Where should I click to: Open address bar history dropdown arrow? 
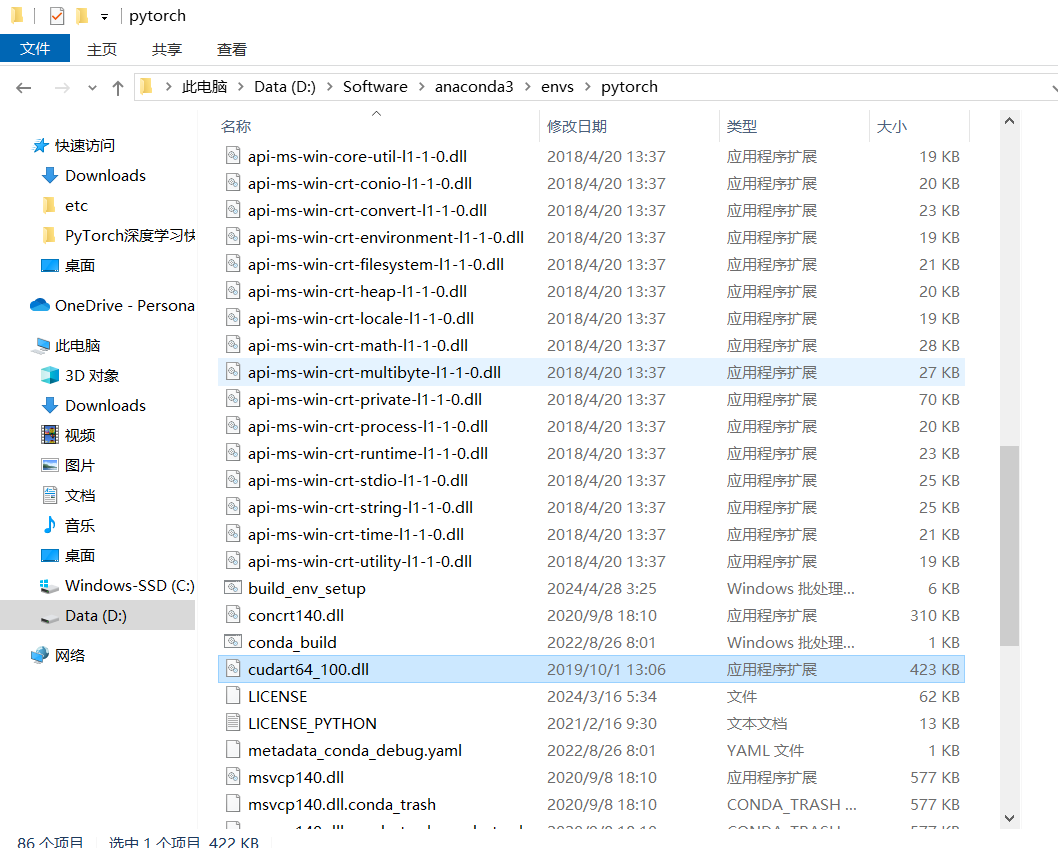click(x=1053, y=88)
